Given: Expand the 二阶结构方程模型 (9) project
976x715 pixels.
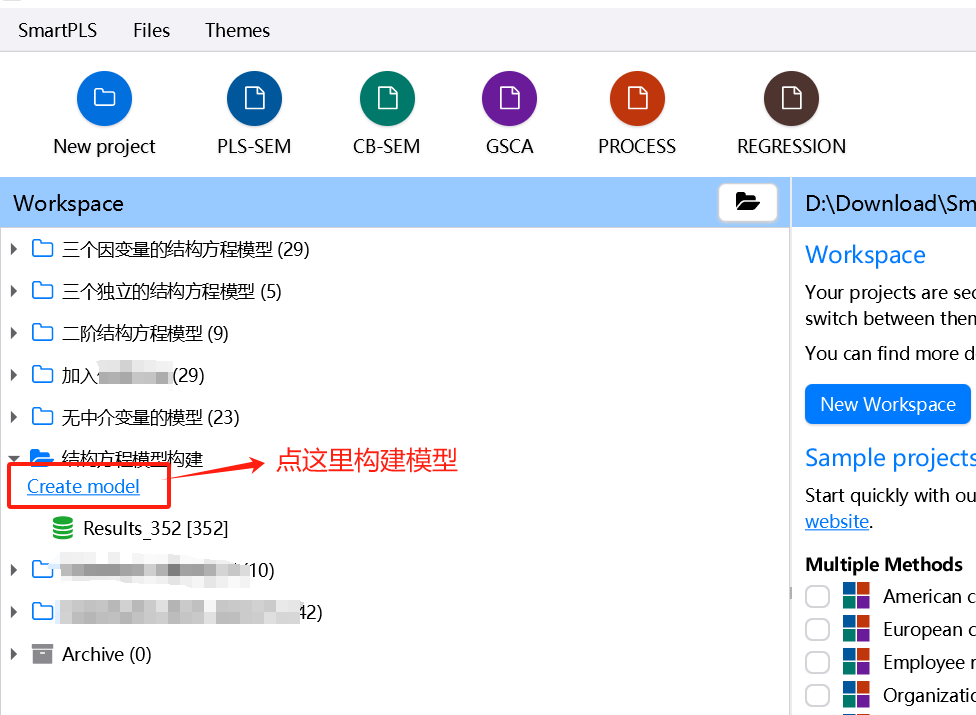Looking at the screenshot, I should click(14, 333).
